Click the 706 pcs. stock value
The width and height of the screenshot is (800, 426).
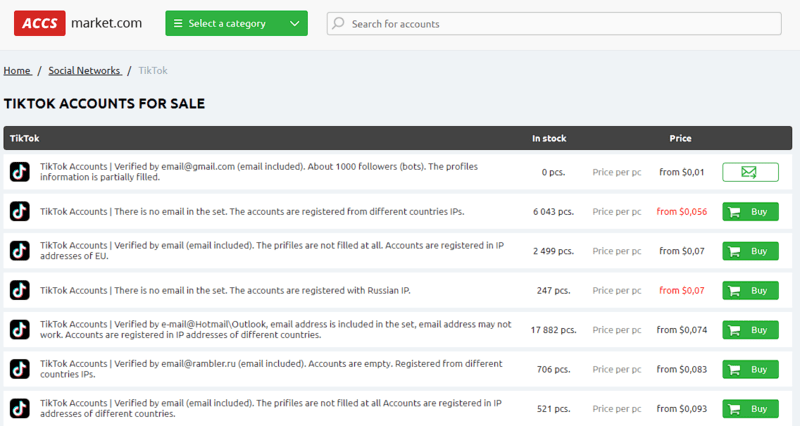coord(554,369)
